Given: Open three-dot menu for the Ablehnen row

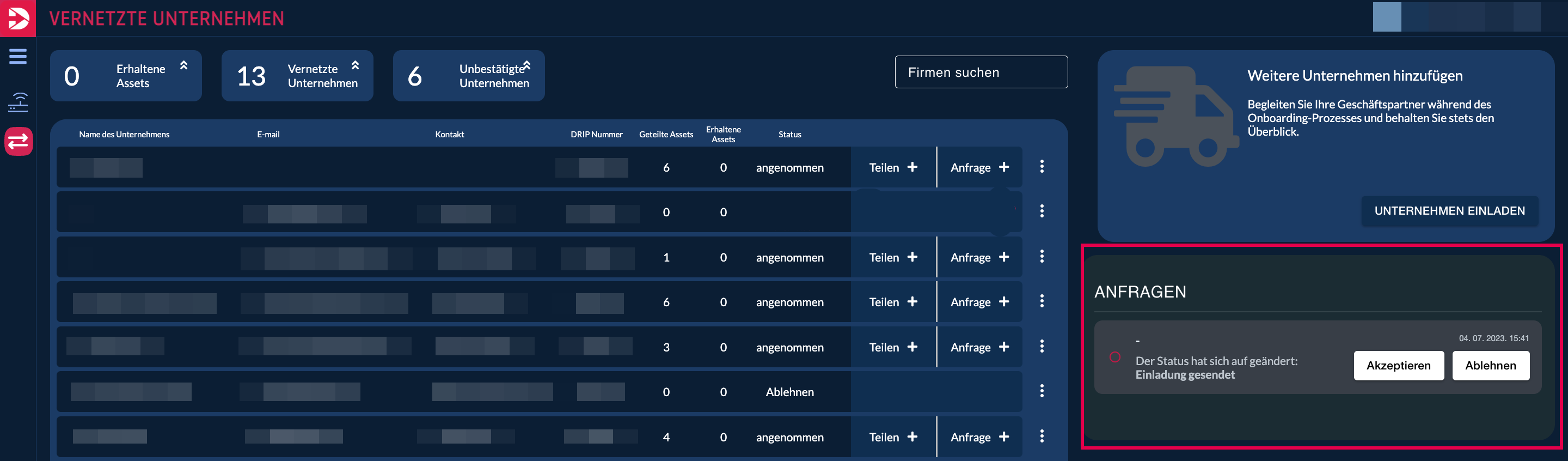Looking at the screenshot, I should point(1042,391).
